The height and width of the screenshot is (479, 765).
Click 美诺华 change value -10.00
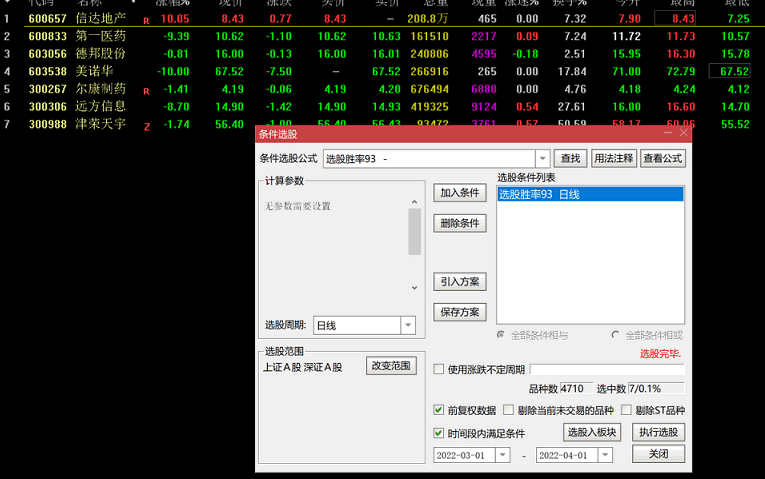173,71
